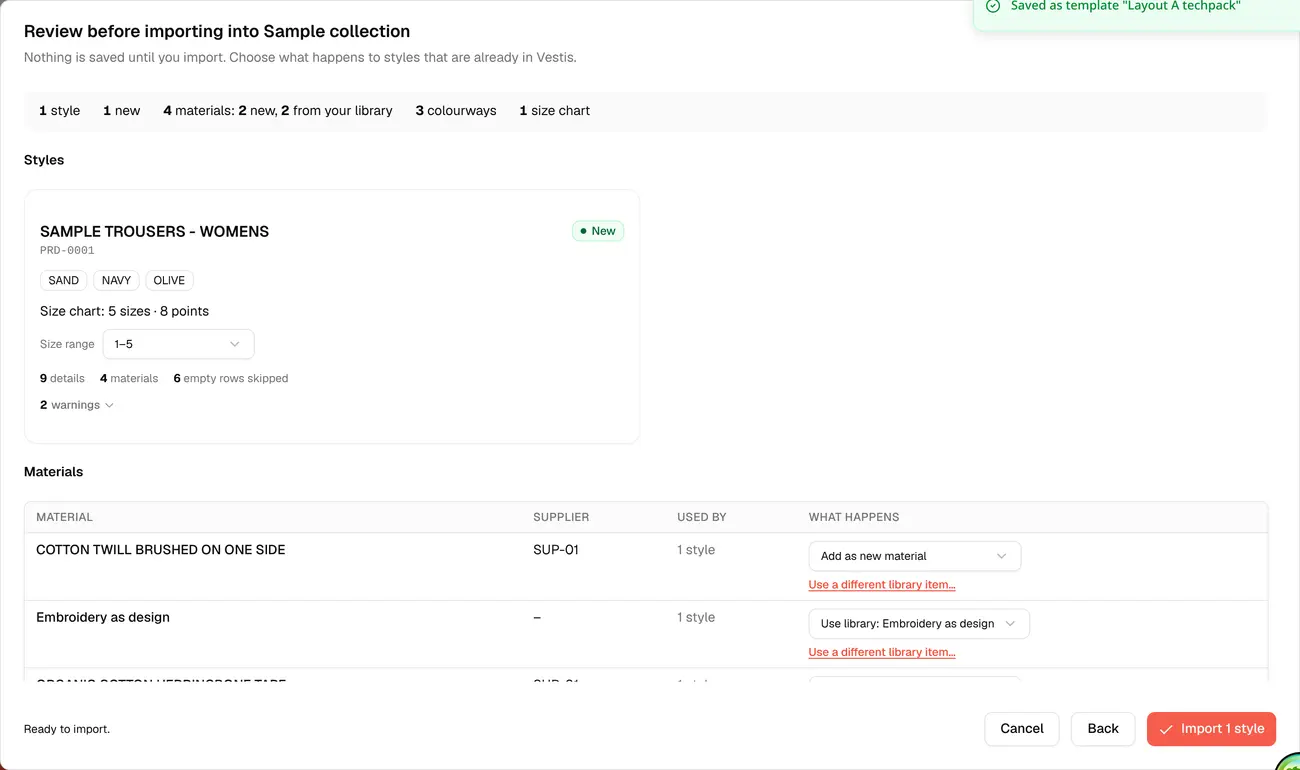This screenshot has width=1300, height=770.
Task: Click the WHAT HAPPENS column header
Action: click(854, 517)
